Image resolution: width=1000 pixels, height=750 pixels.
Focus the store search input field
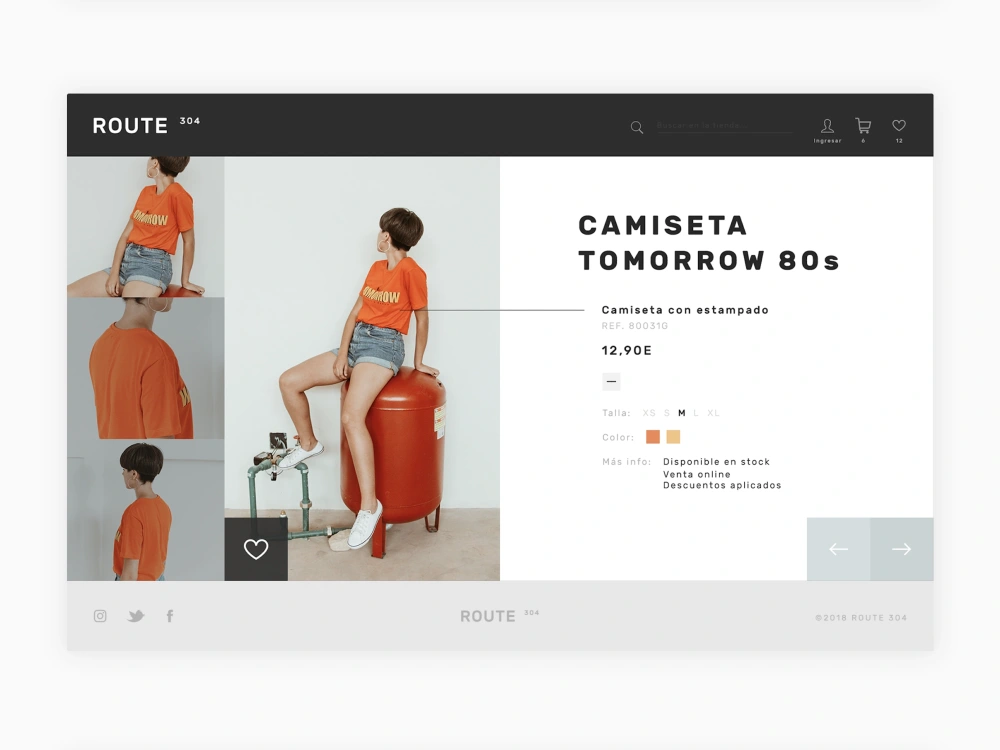[x=725, y=126]
